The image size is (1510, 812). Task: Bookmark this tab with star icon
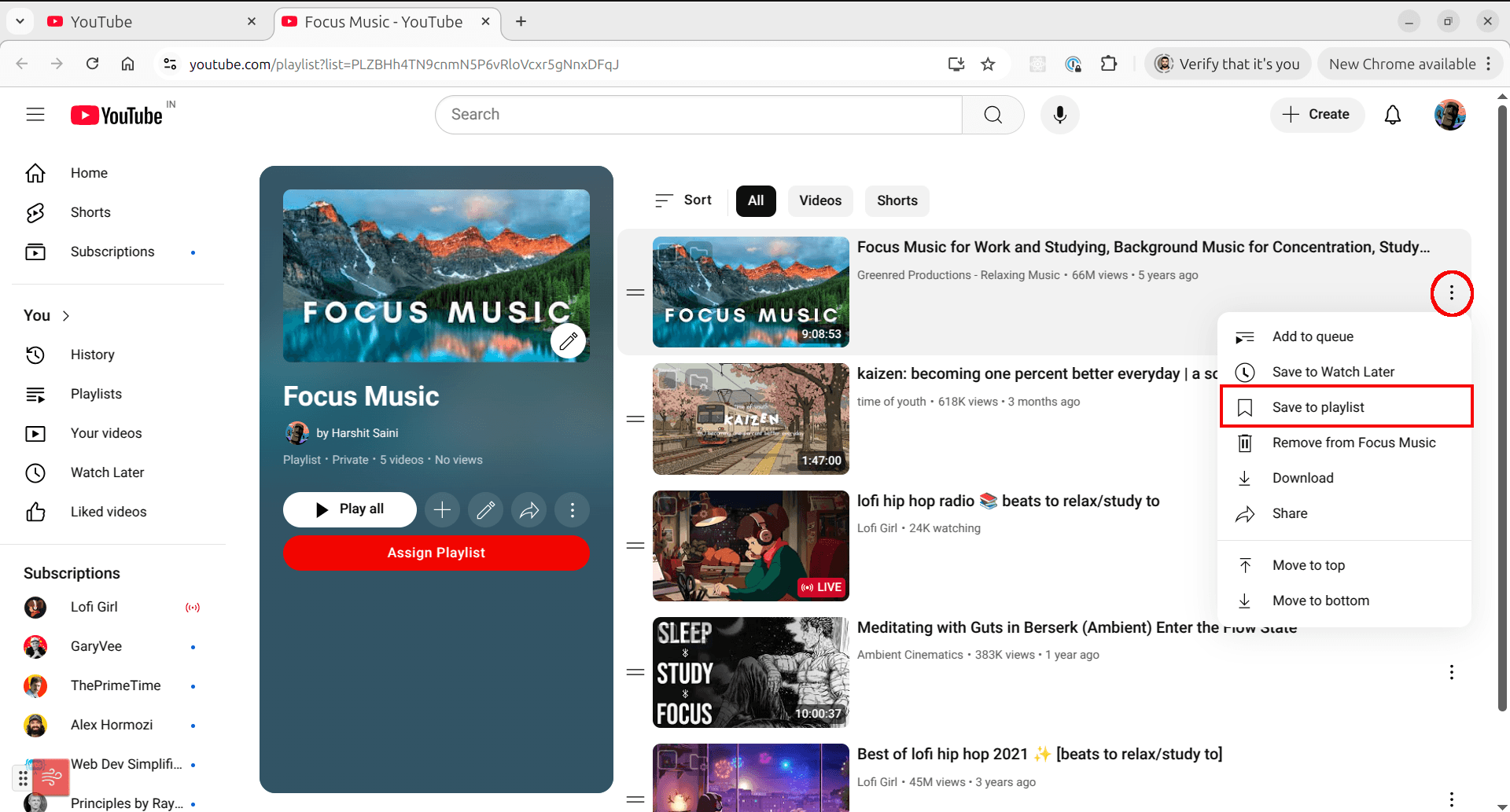pos(988,64)
